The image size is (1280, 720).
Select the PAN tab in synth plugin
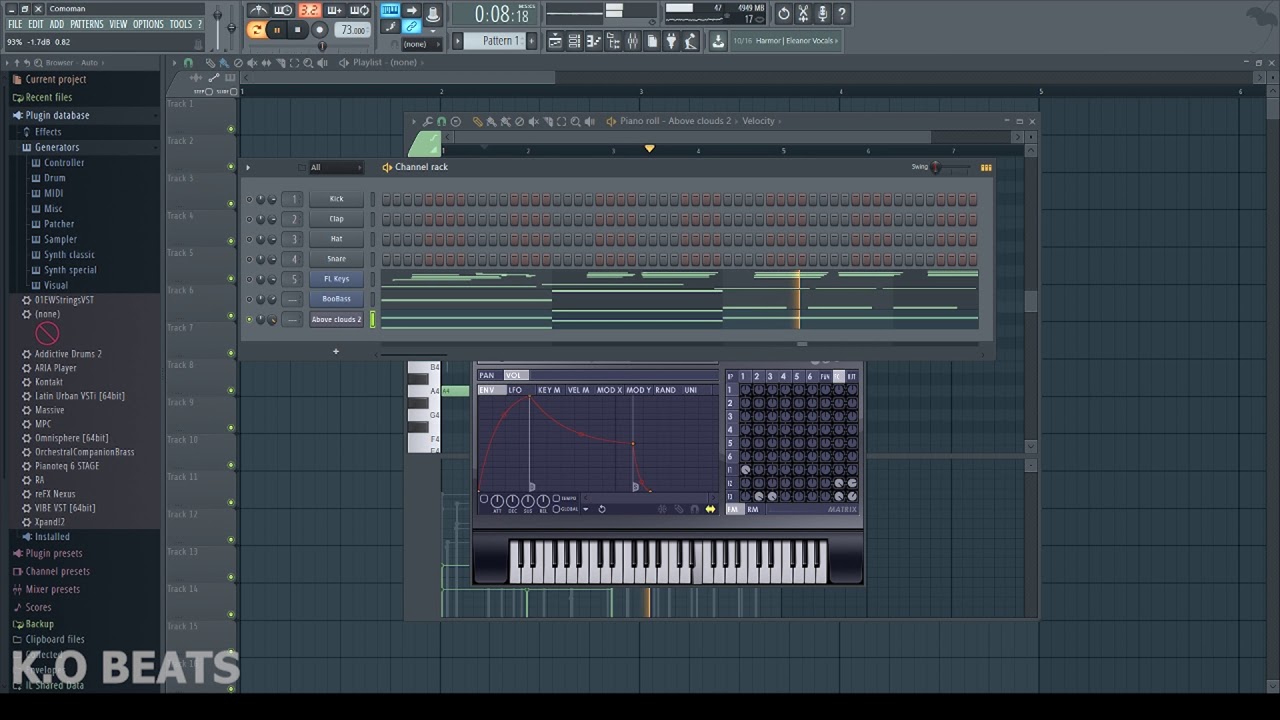[x=487, y=375]
